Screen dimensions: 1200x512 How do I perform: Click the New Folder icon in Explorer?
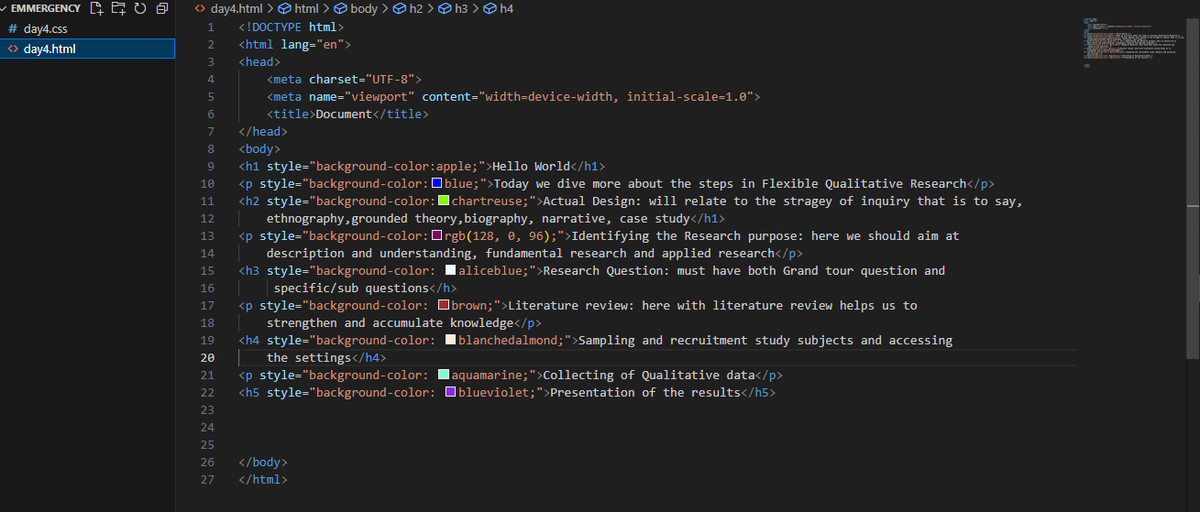tap(119, 9)
